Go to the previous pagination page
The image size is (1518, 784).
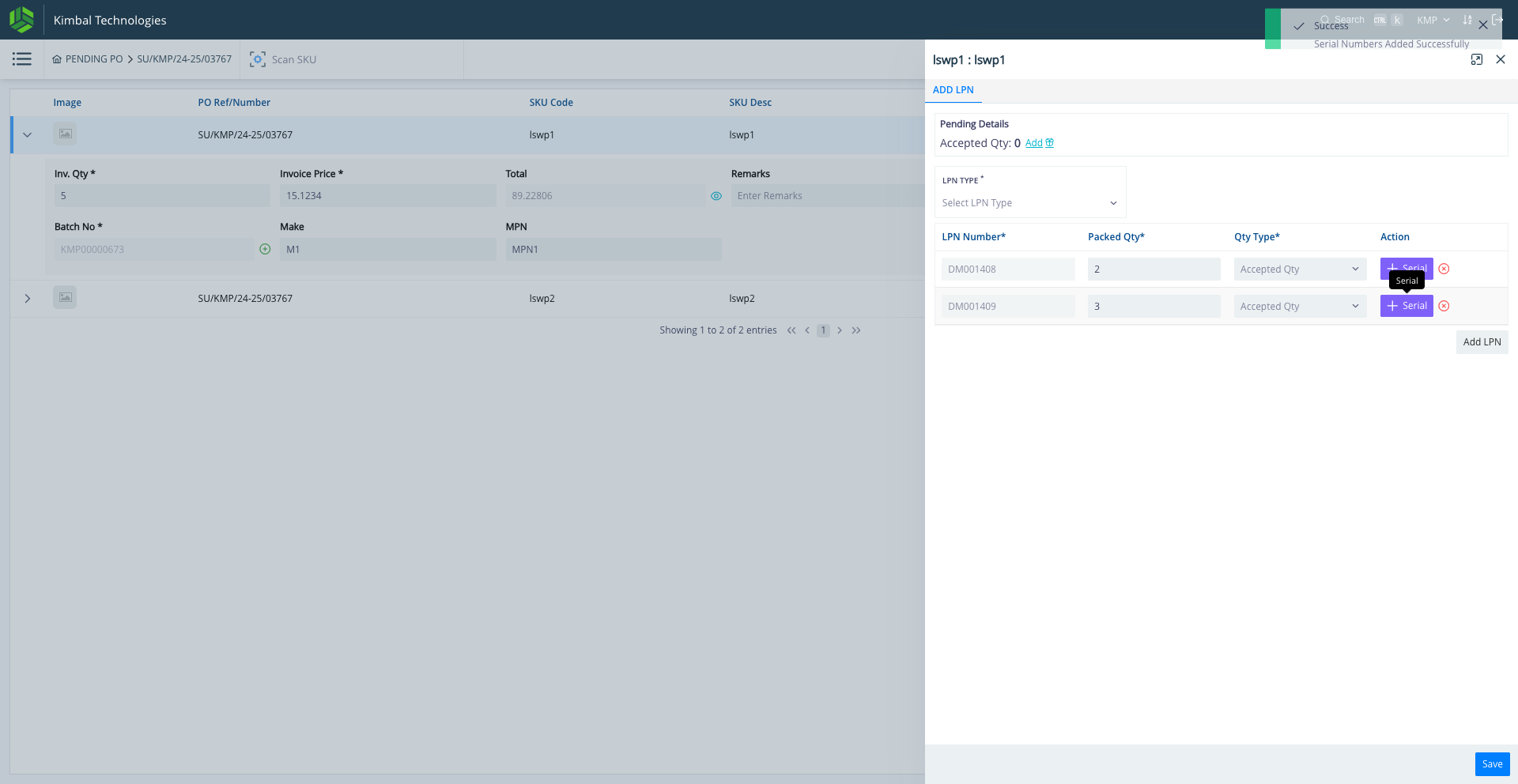coord(807,330)
